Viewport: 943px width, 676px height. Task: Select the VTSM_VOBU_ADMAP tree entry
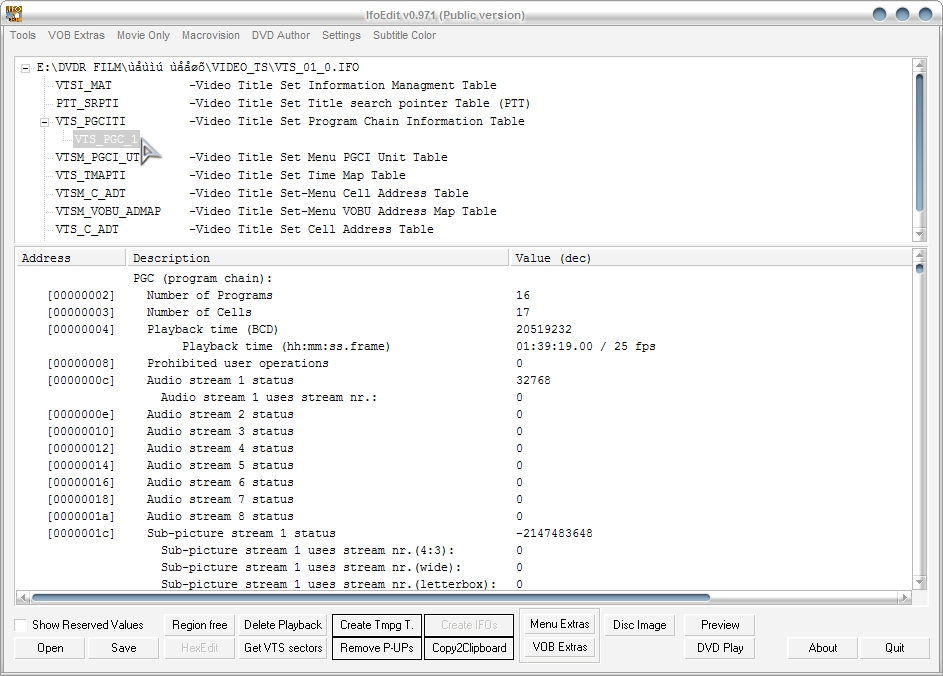tap(108, 212)
